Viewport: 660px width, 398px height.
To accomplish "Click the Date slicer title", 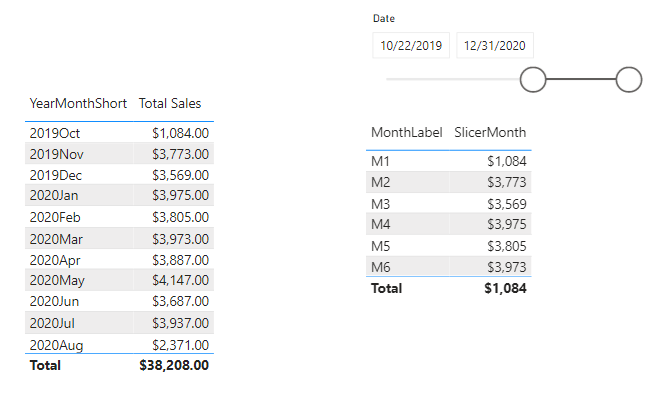I will click(x=384, y=19).
